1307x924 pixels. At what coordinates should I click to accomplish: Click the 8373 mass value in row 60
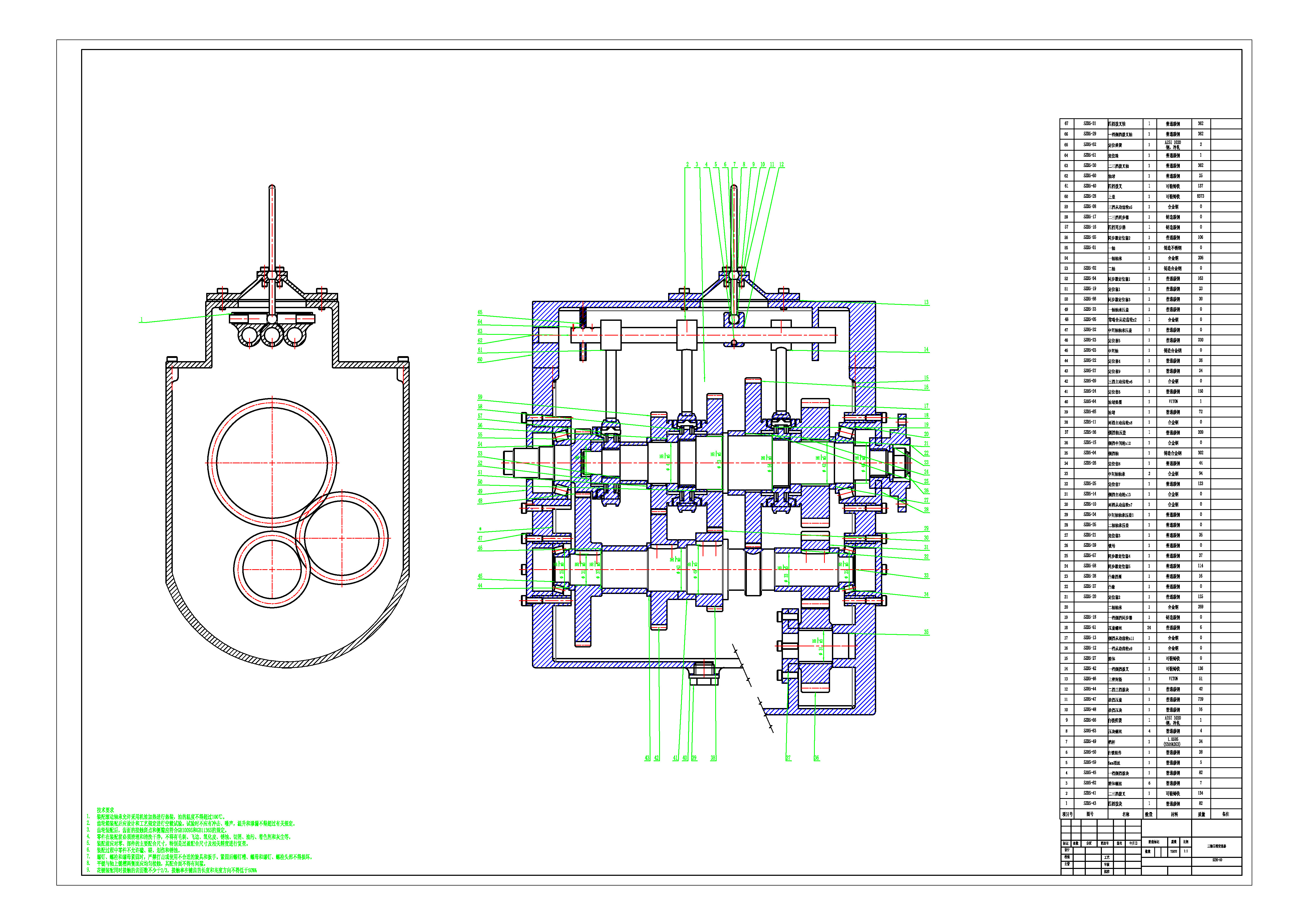(x=1201, y=196)
